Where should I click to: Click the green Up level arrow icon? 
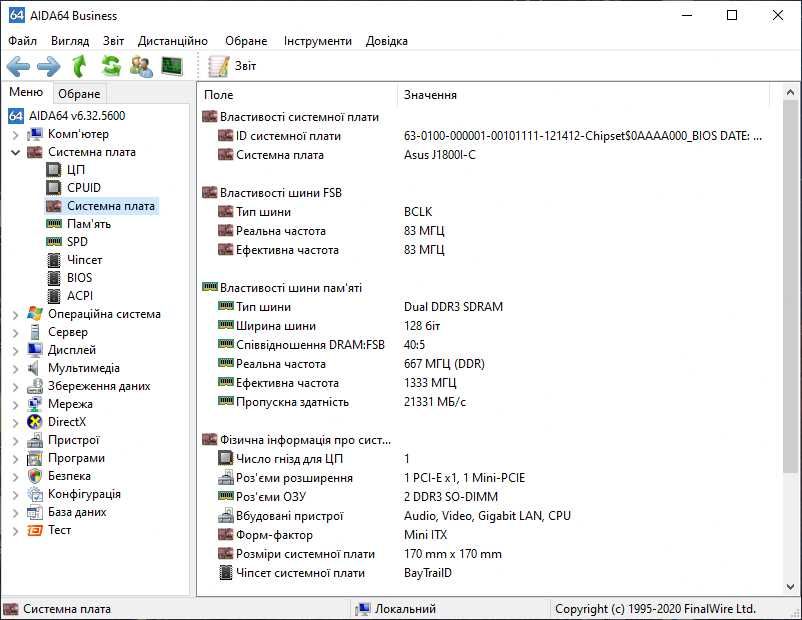pyautogui.click(x=80, y=67)
